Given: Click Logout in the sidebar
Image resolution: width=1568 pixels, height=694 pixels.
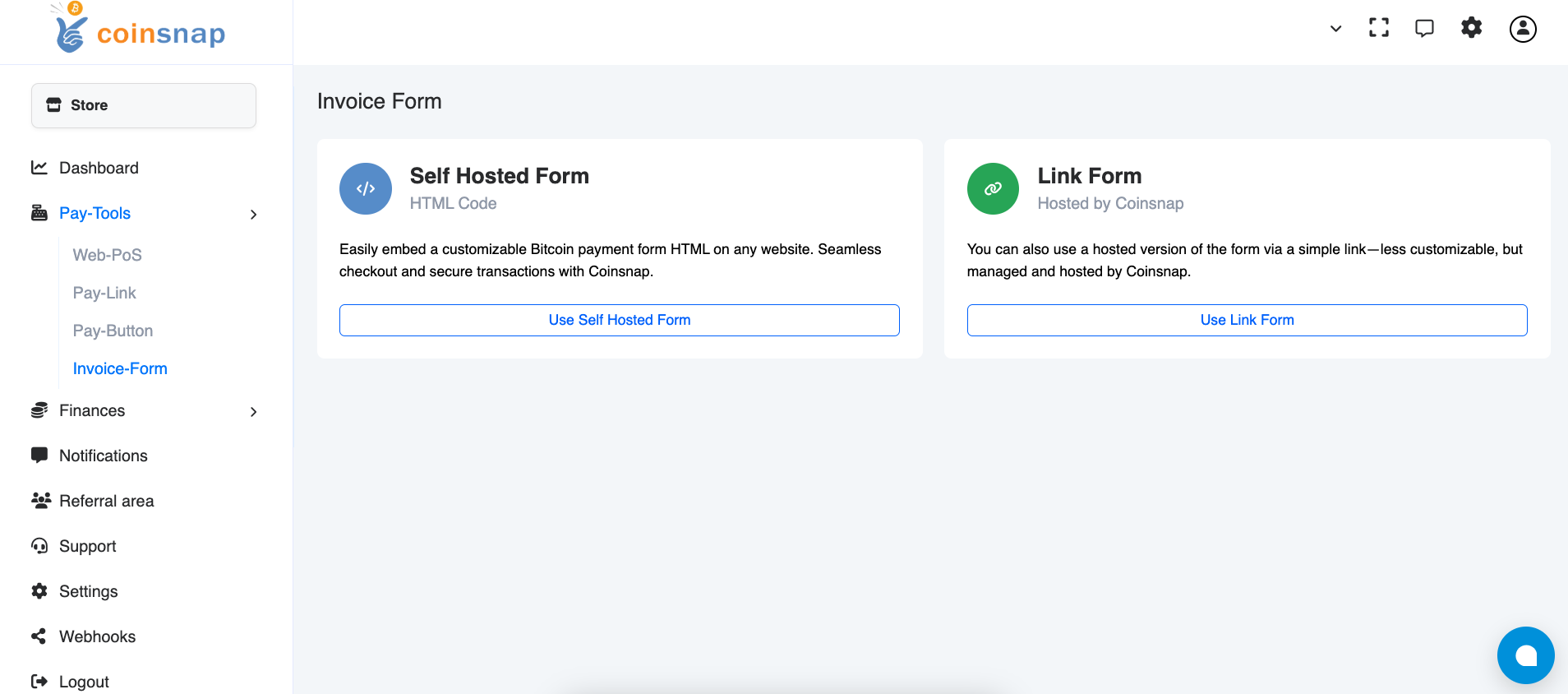Looking at the screenshot, I should point(84,682).
